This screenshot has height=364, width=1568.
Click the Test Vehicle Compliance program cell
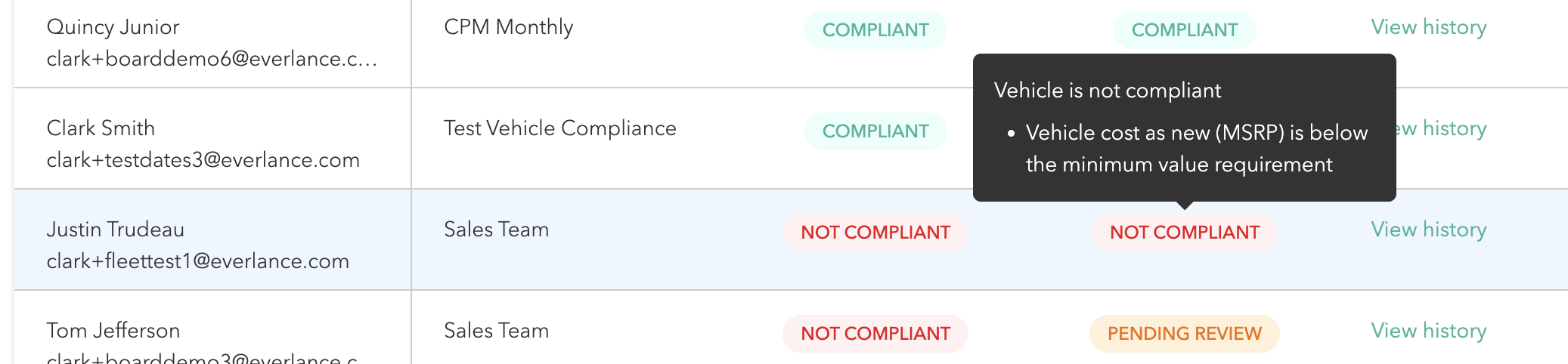[559, 128]
